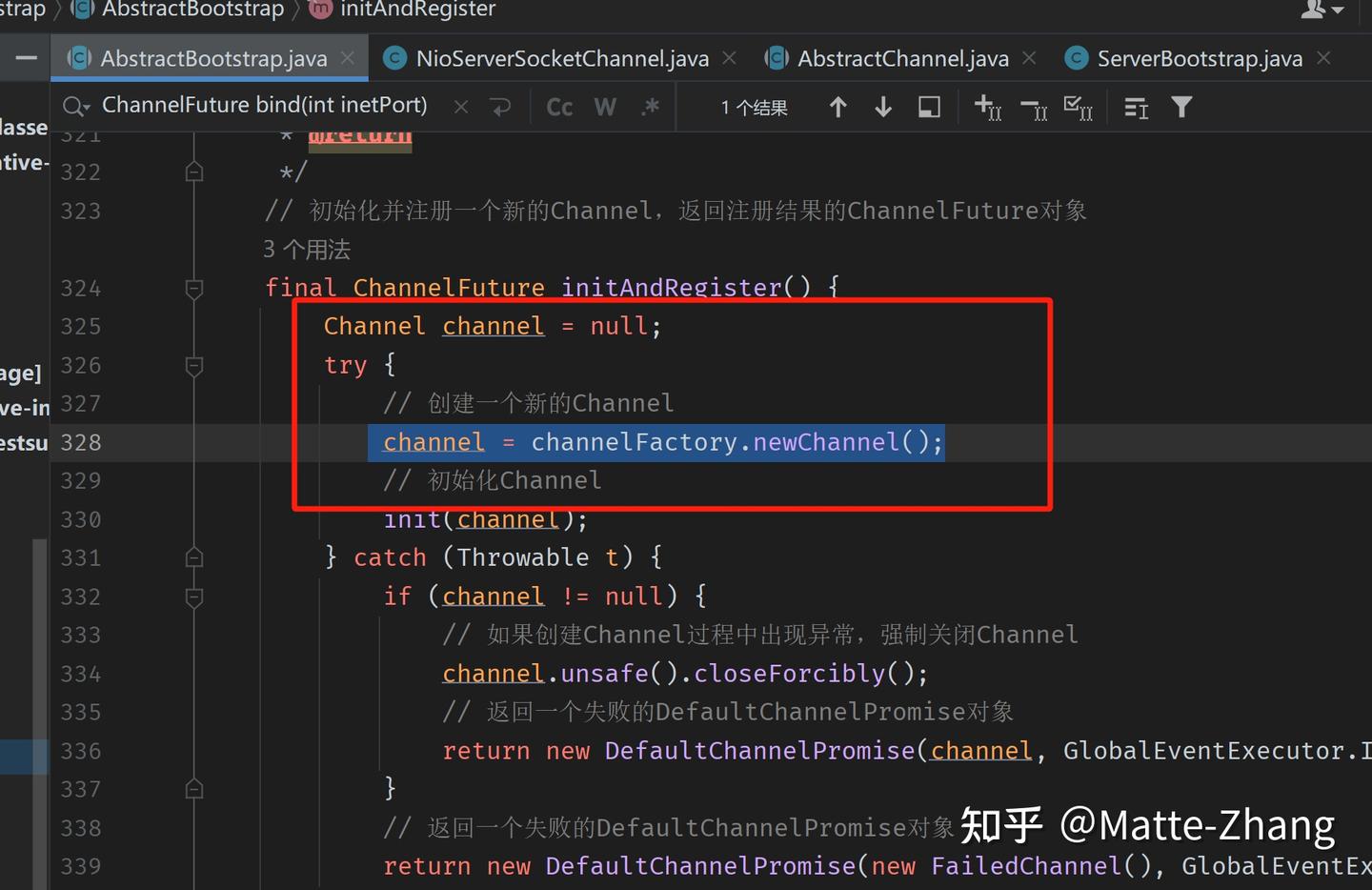The image size is (1372, 890).
Task: Show multiline search options icon
Action: [x=1136, y=108]
